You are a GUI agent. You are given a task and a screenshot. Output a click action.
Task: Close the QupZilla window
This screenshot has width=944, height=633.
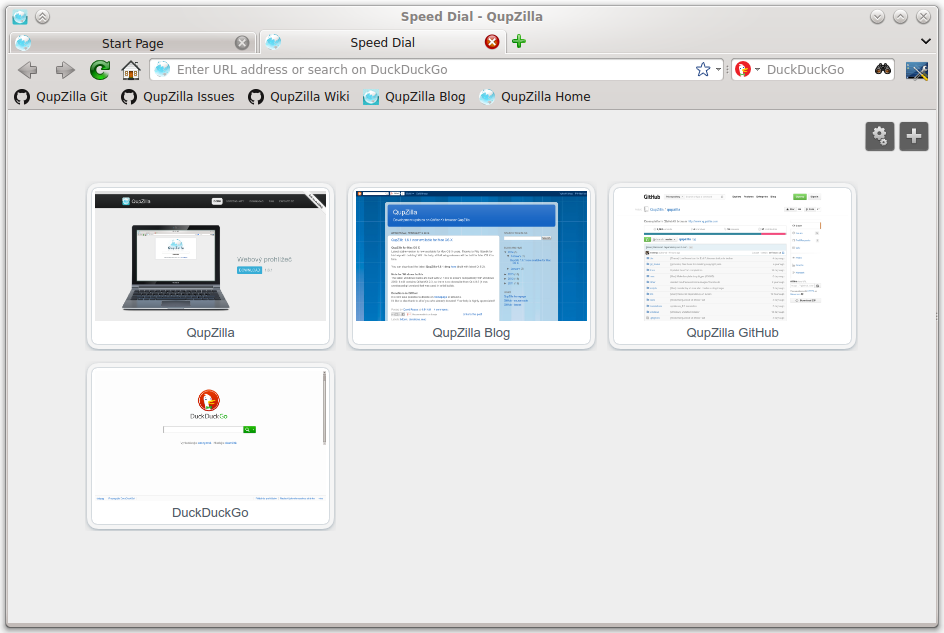(923, 17)
